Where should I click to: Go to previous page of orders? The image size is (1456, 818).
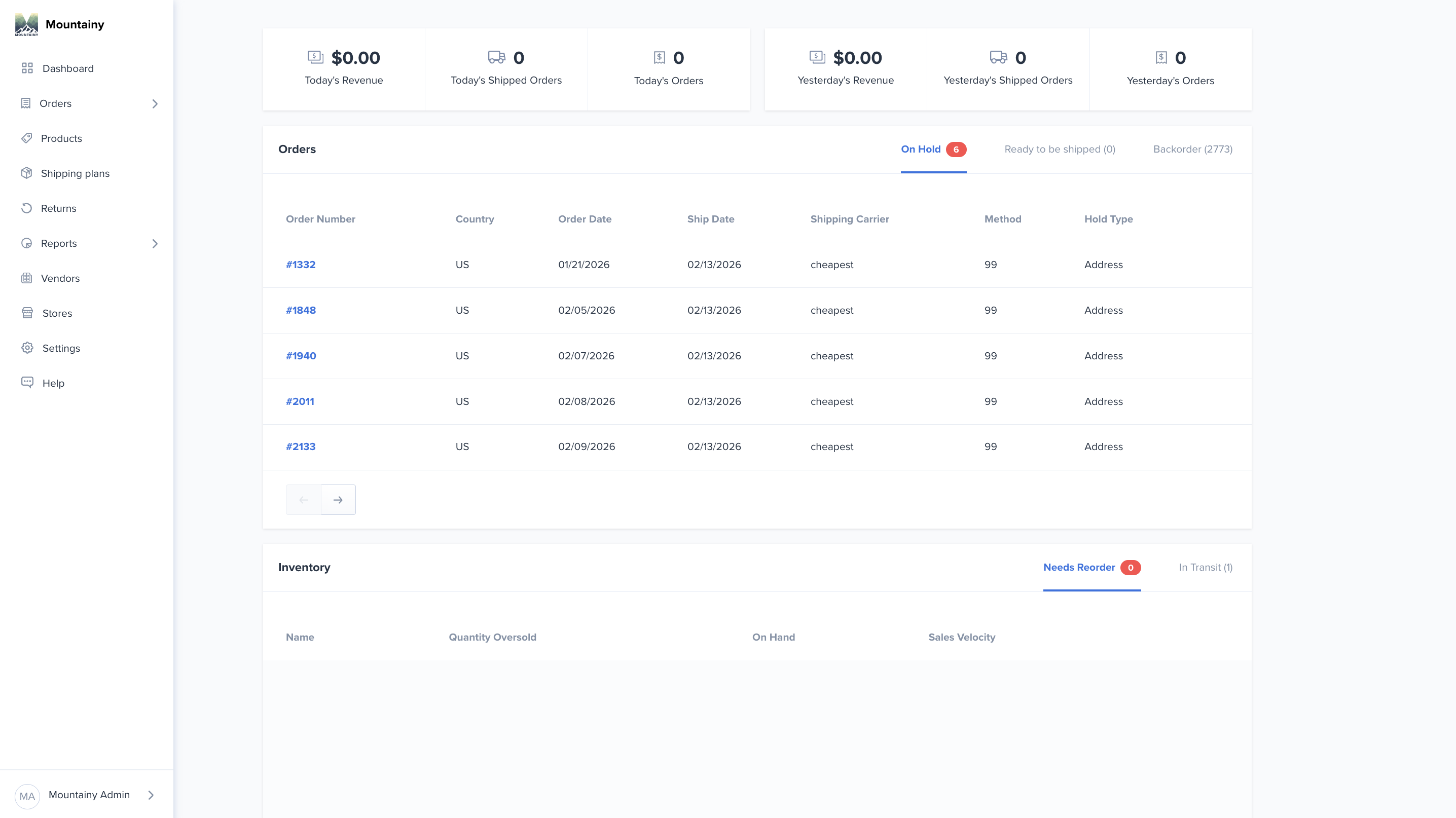(x=304, y=500)
